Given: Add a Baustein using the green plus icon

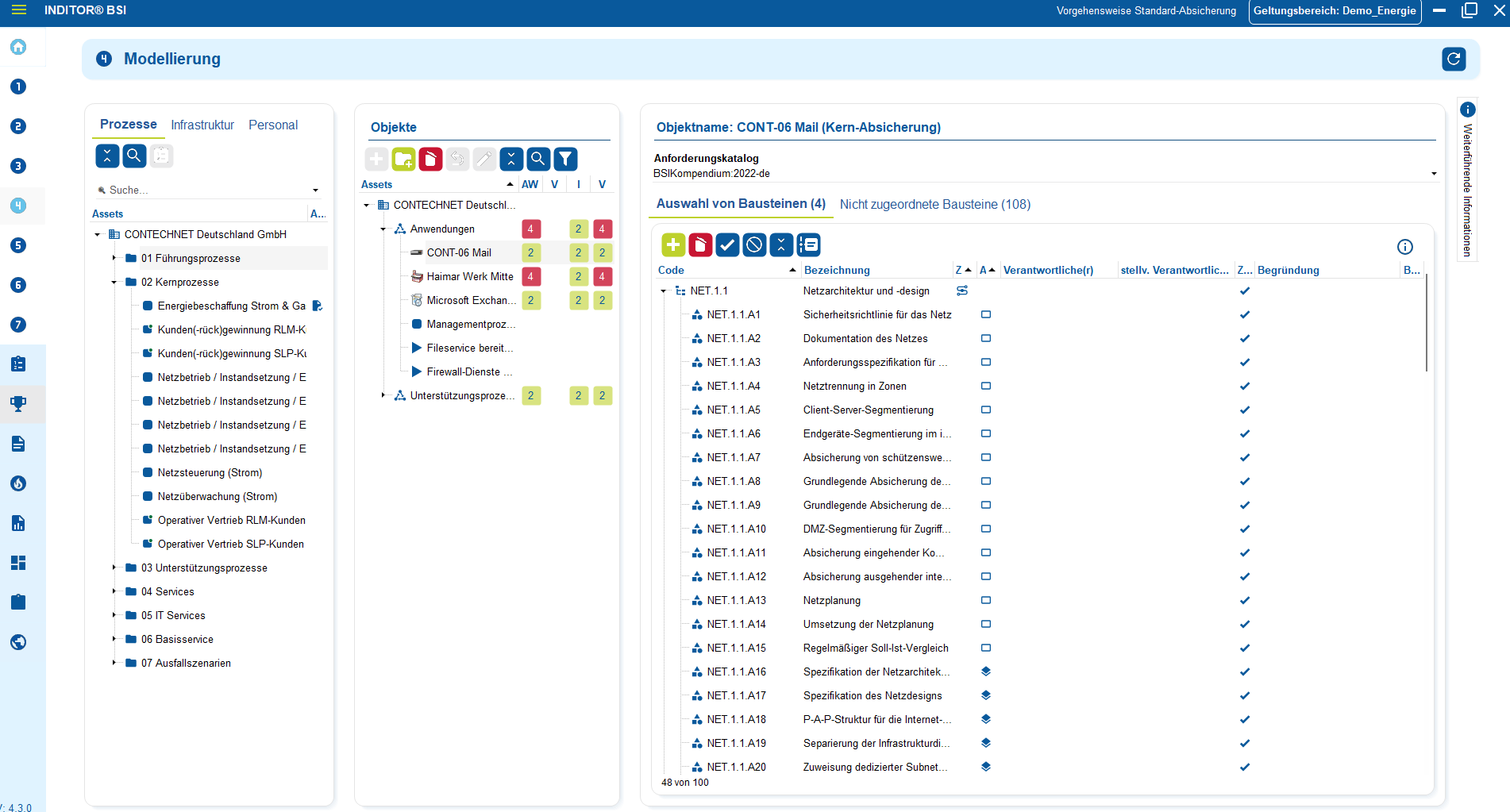Looking at the screenshot, I should point(672,245).
